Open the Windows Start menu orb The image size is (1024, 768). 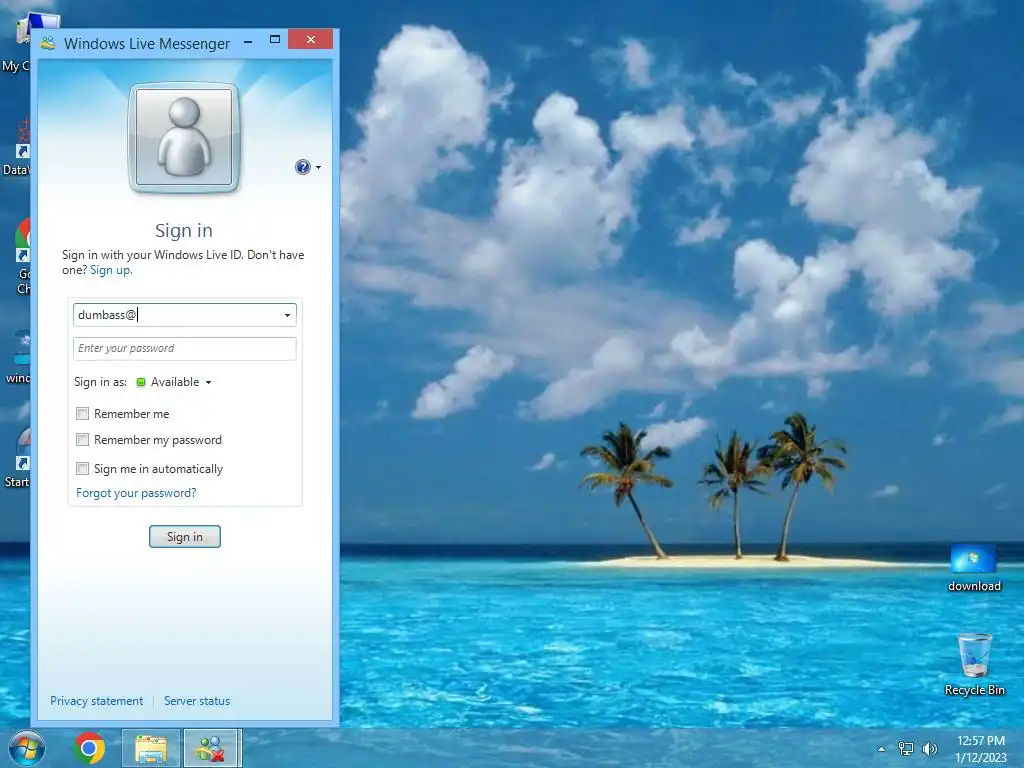pos(27,748)
